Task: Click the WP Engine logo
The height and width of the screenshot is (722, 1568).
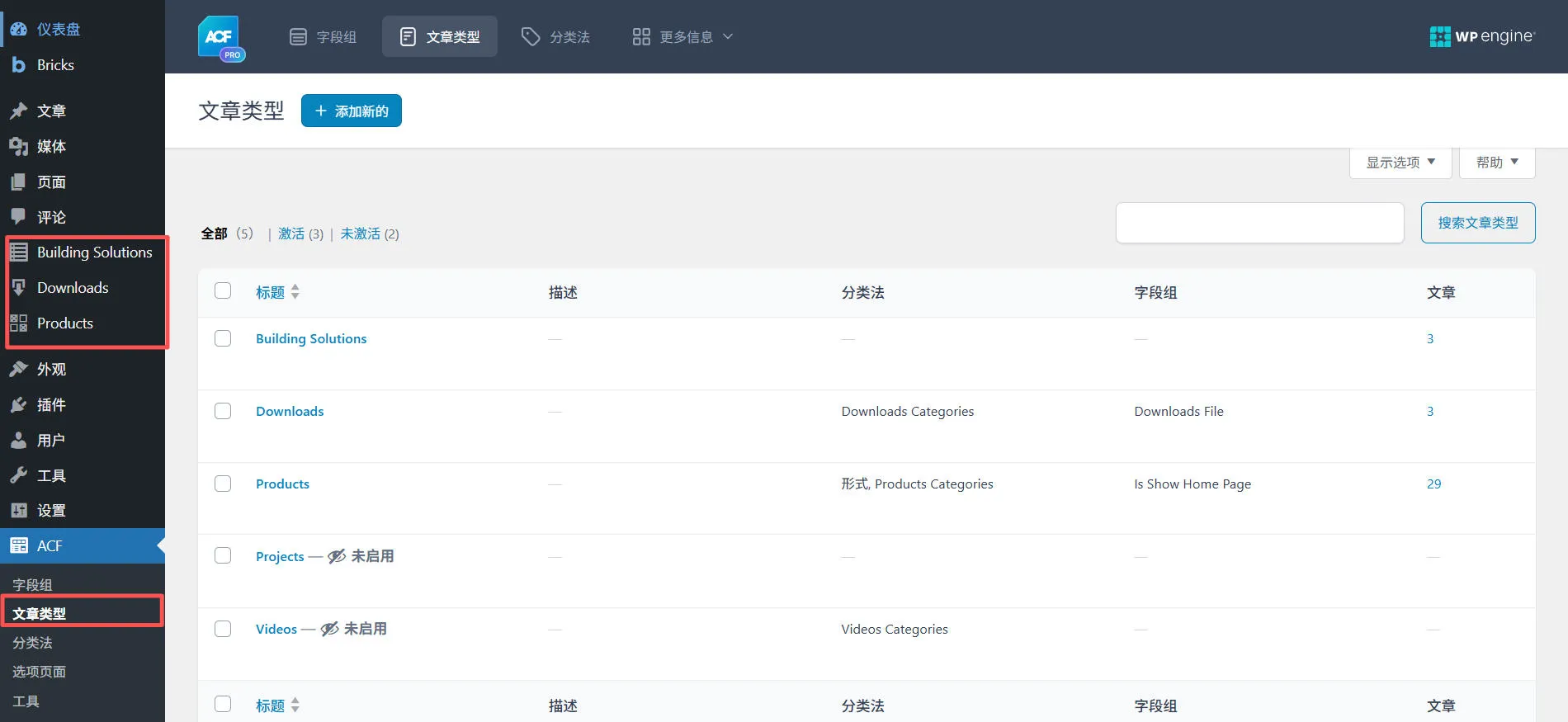Action: click(x=1482, y=36)
